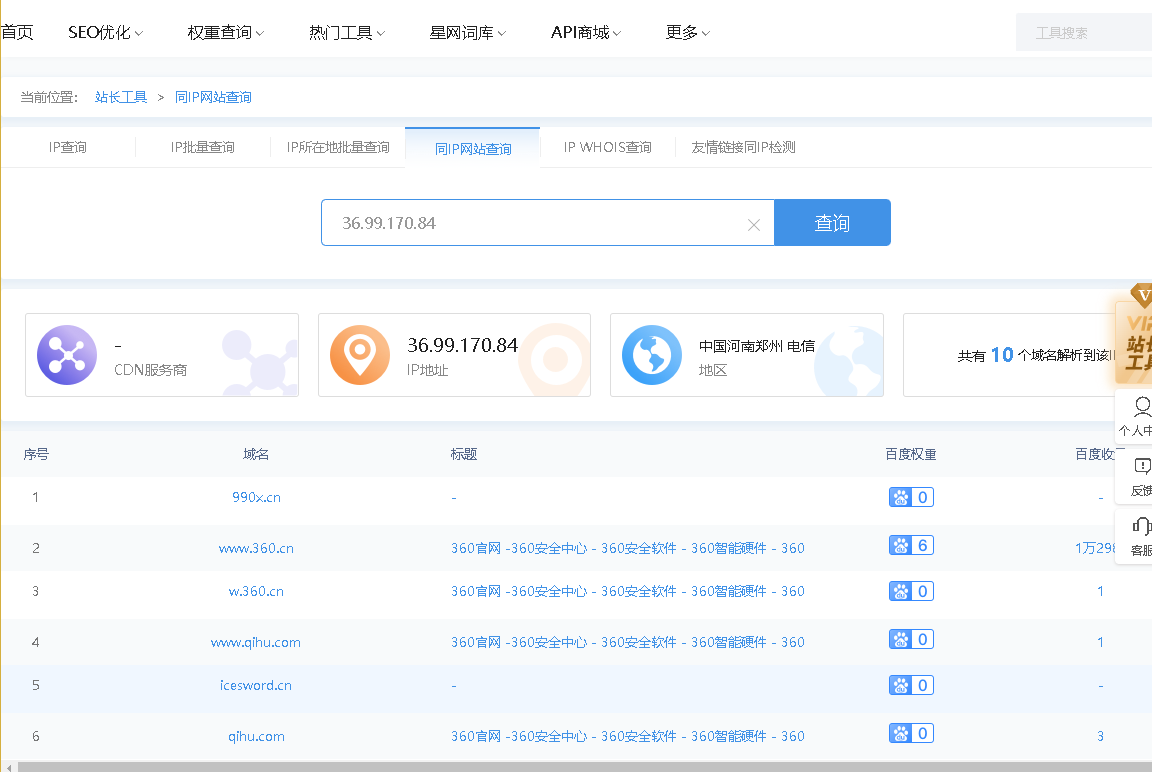1152x772 pixels.
Task: Click Baidu weight badge for icesword.cn
Action: [911, 685]
